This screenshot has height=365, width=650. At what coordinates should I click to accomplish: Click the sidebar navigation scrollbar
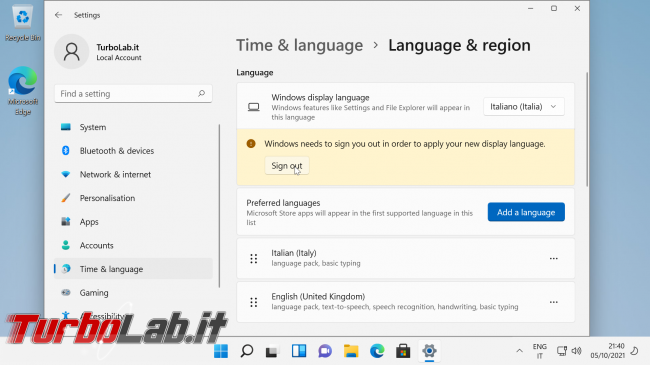click(219, 206)
